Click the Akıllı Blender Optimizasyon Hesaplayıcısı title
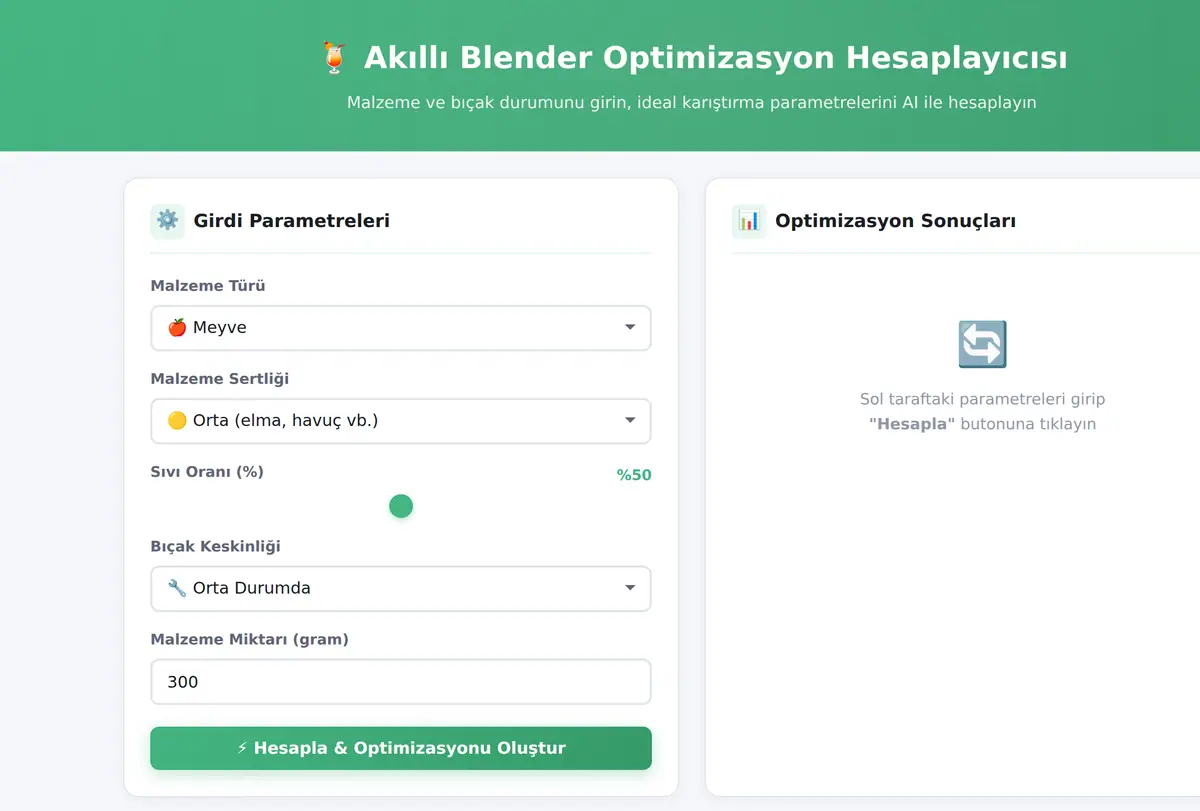This screenshot has height=811, width=1200. [715, 58]
